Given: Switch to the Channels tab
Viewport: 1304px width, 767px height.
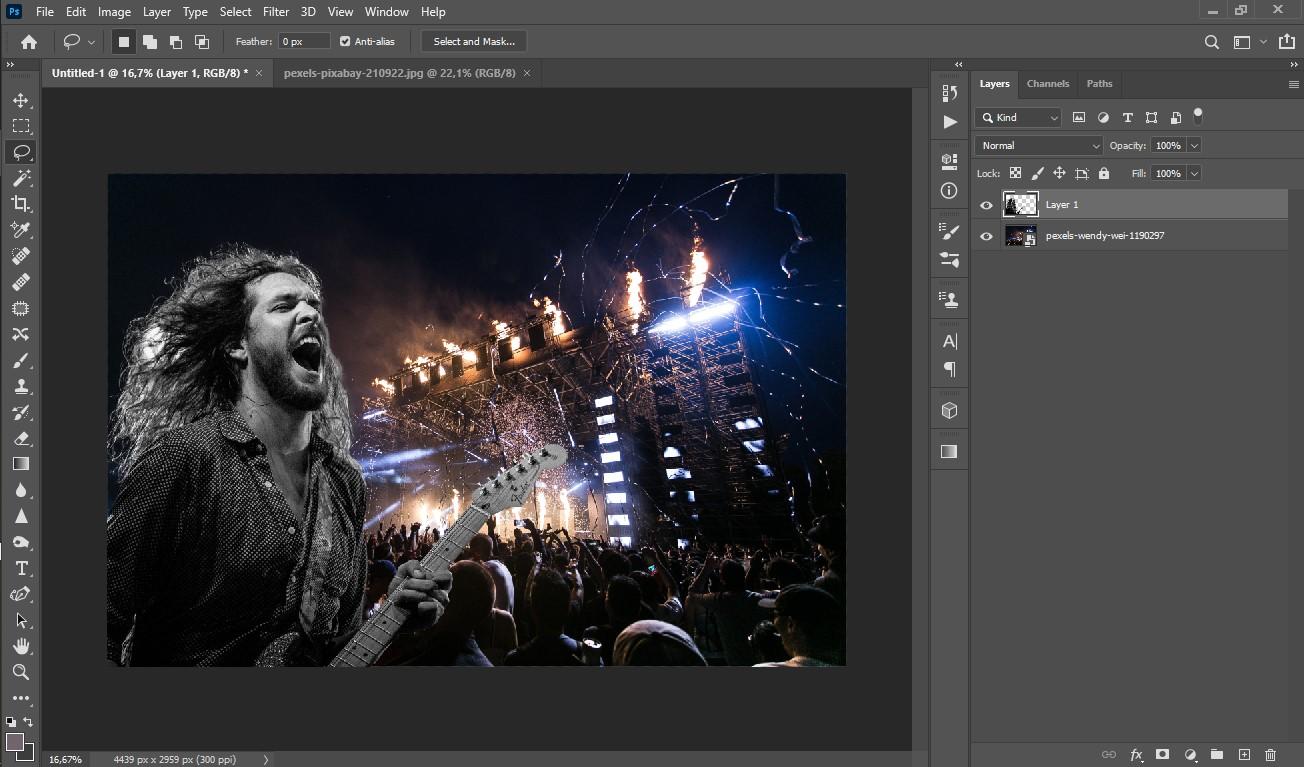Looking at the screenshot, I should pos(1047,84).
